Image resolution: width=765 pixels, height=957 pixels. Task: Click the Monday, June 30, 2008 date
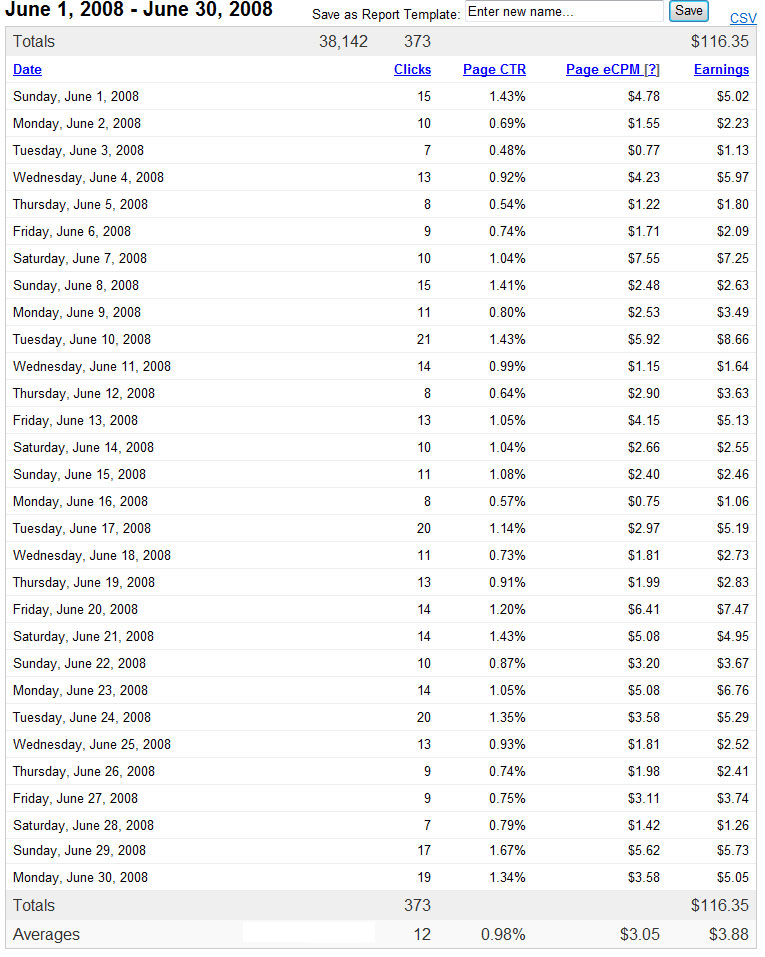point(80,878)
